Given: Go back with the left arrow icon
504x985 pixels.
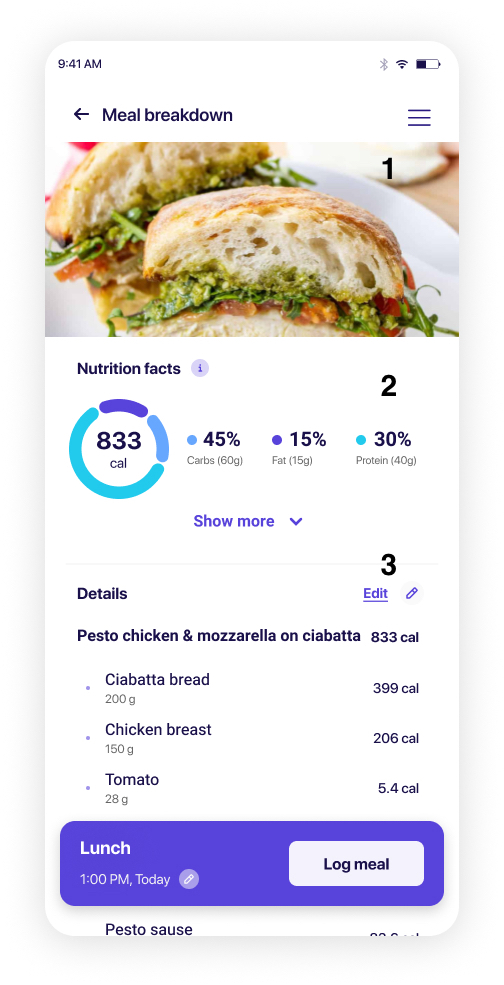Looking at the screenshot, I should [x=81, y=114].
